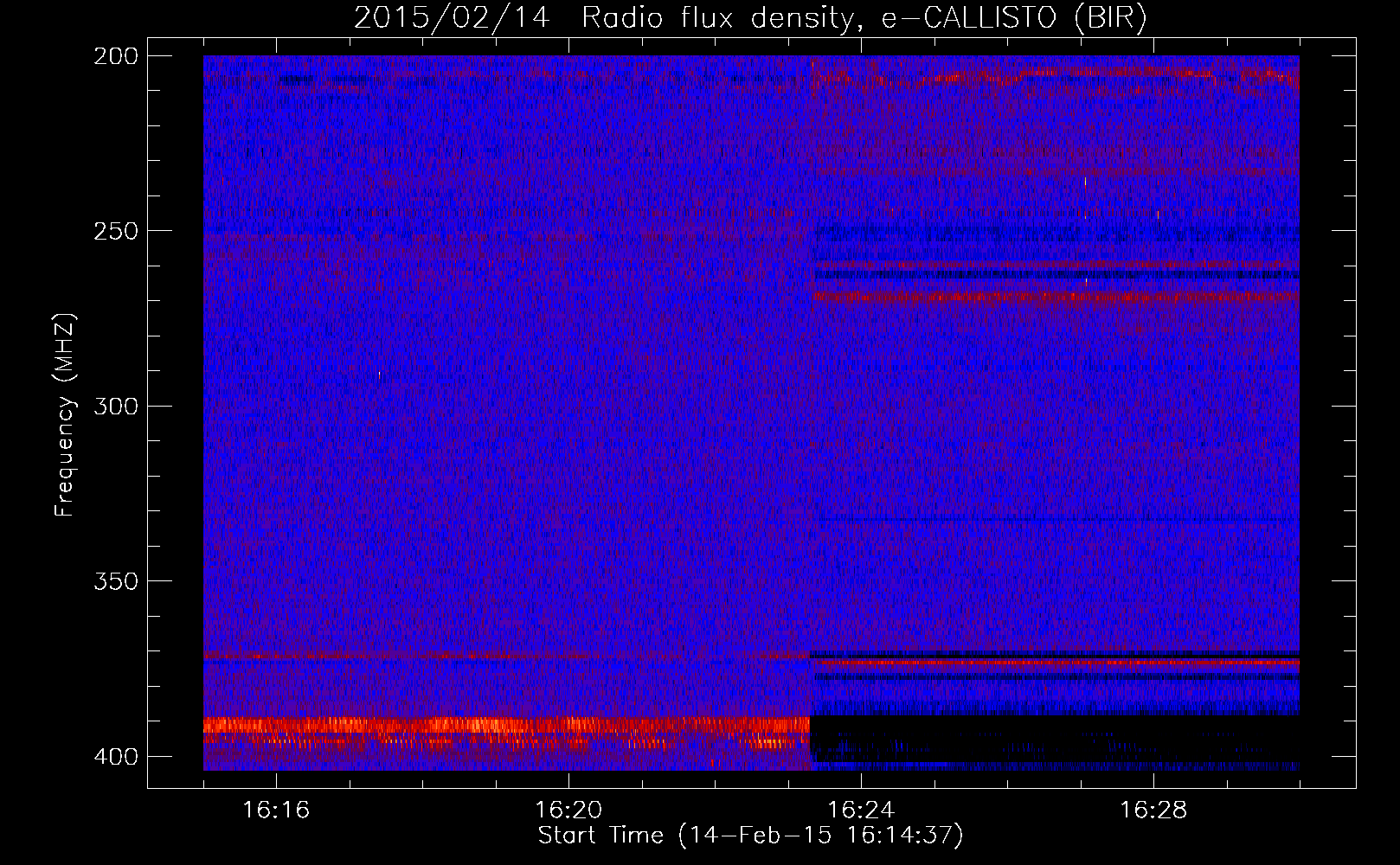Click the plot title '2015/02/14 Radio flux density, e-CALLISTO (BIR)'
The width and height of the screenshot is (1400, 865).
750,18
